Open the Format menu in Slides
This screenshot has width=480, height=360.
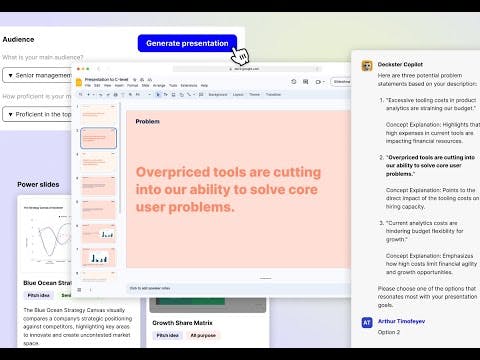coord(132,86)
